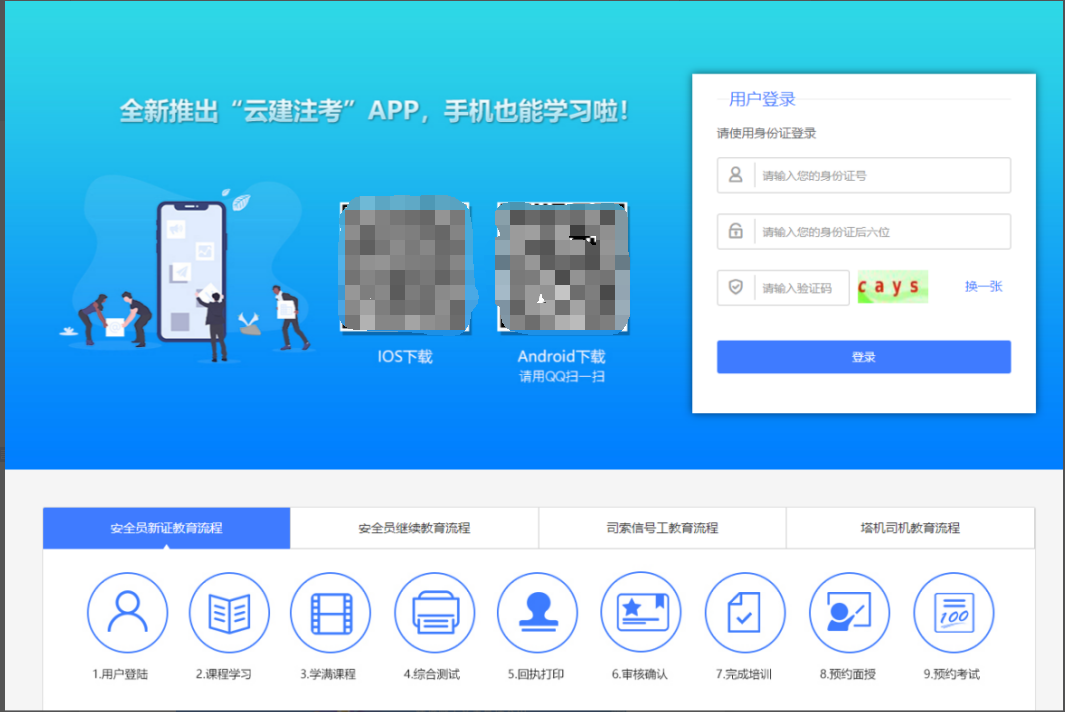Select the 审核确认 certificate icon
The height and width of the screenshot is (712, 1065).
640,612
